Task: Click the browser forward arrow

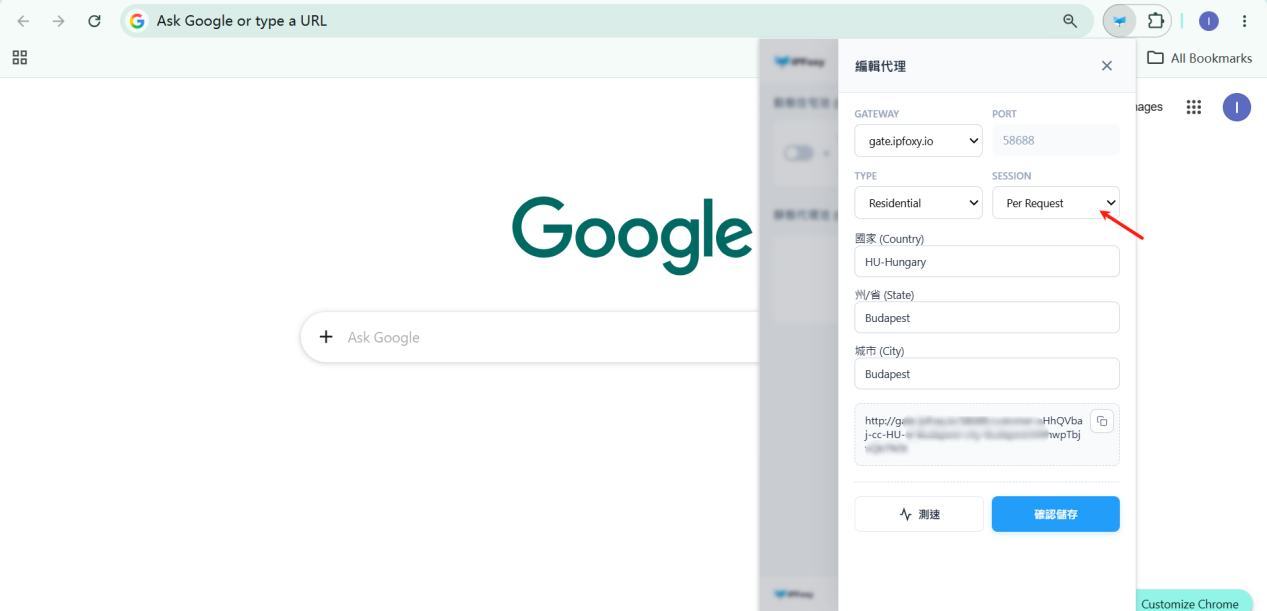Action: [x=59, y=21]
